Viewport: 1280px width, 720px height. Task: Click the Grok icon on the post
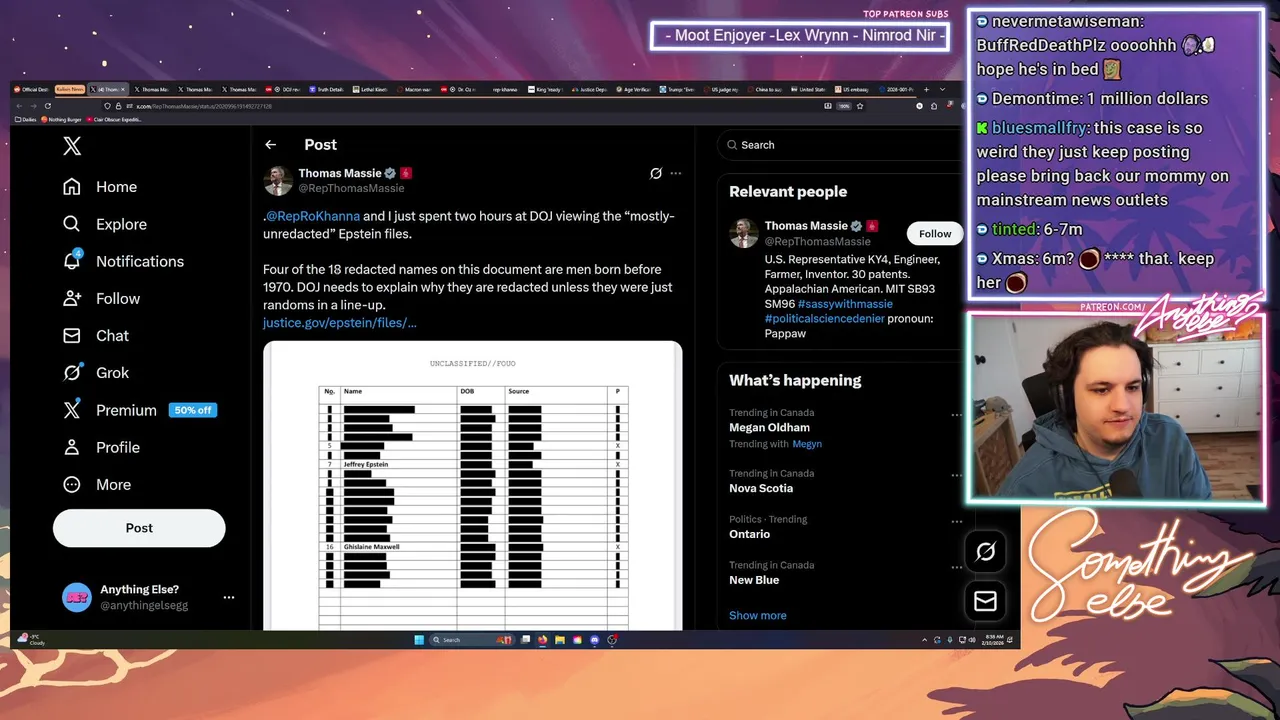(x=656, y=173)
